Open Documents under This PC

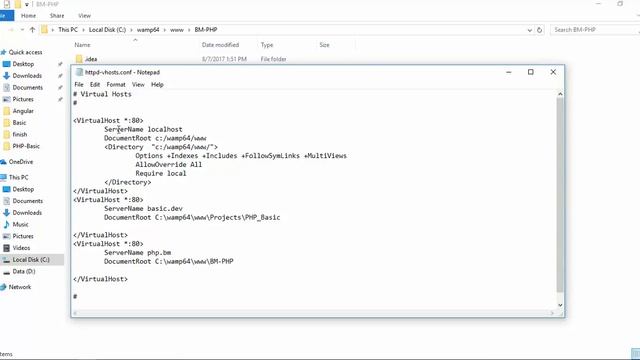(27, 201)
